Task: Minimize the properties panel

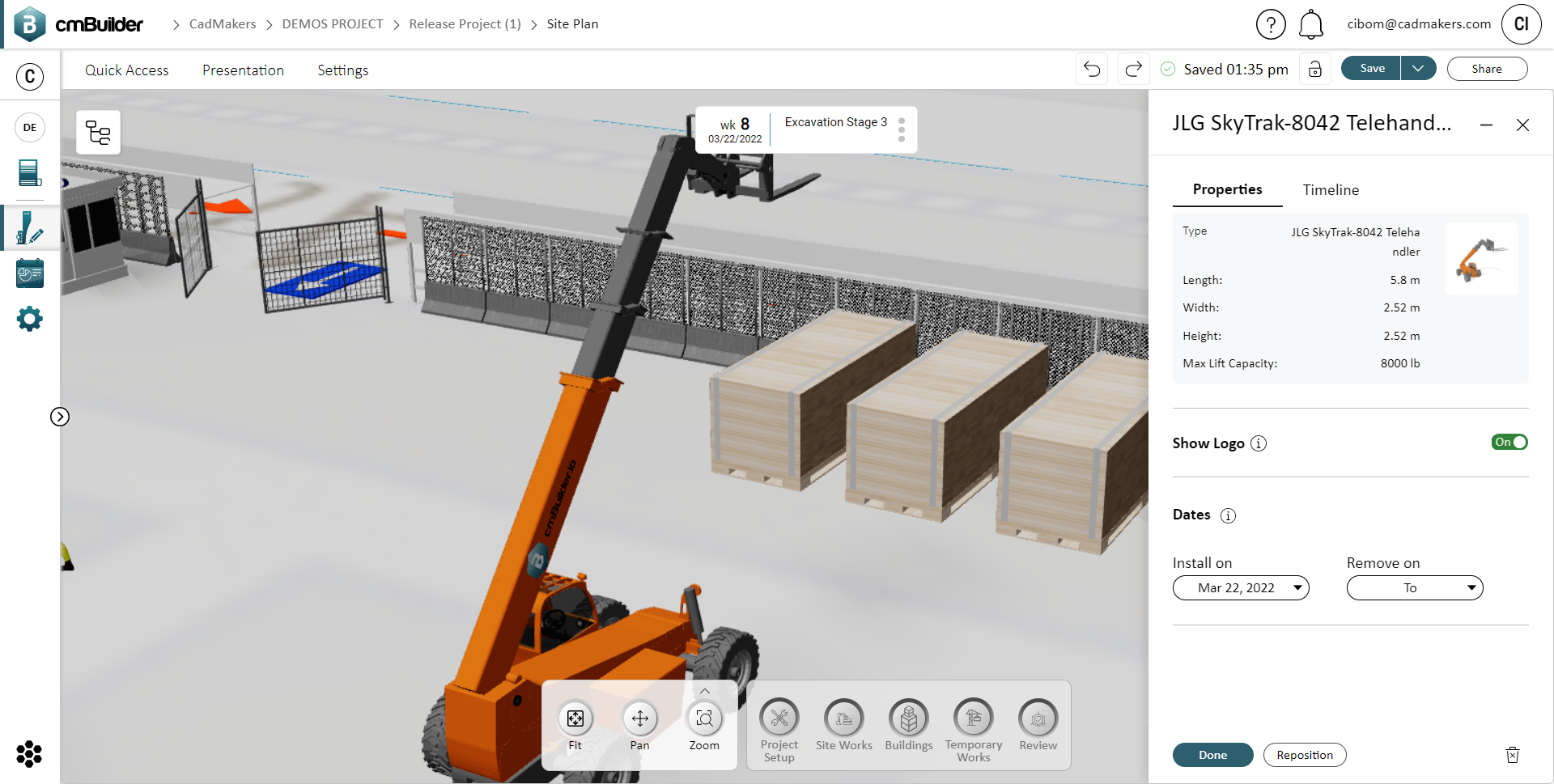Action: (1486, 125)
